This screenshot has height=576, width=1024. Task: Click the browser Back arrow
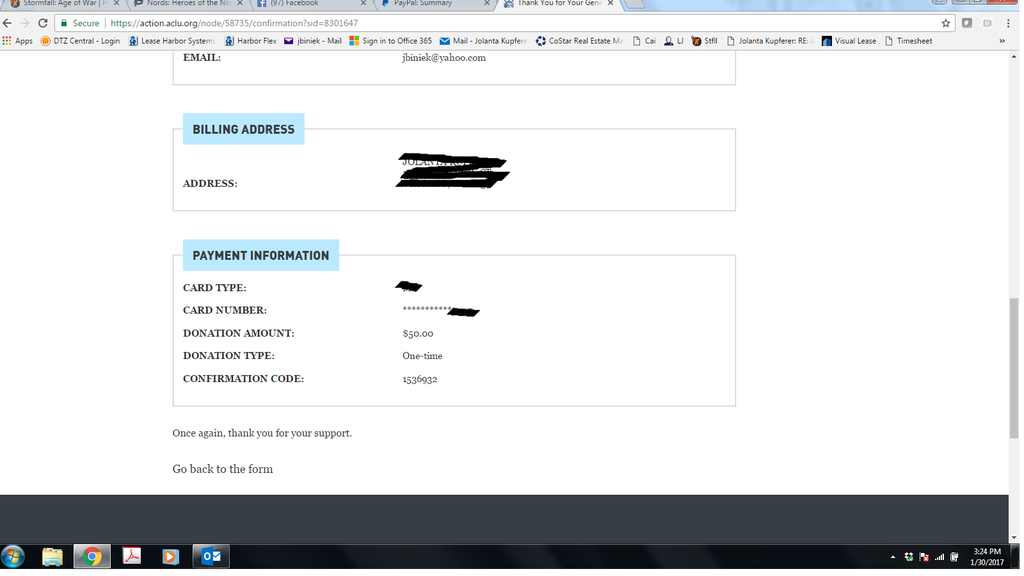point(8,23)
